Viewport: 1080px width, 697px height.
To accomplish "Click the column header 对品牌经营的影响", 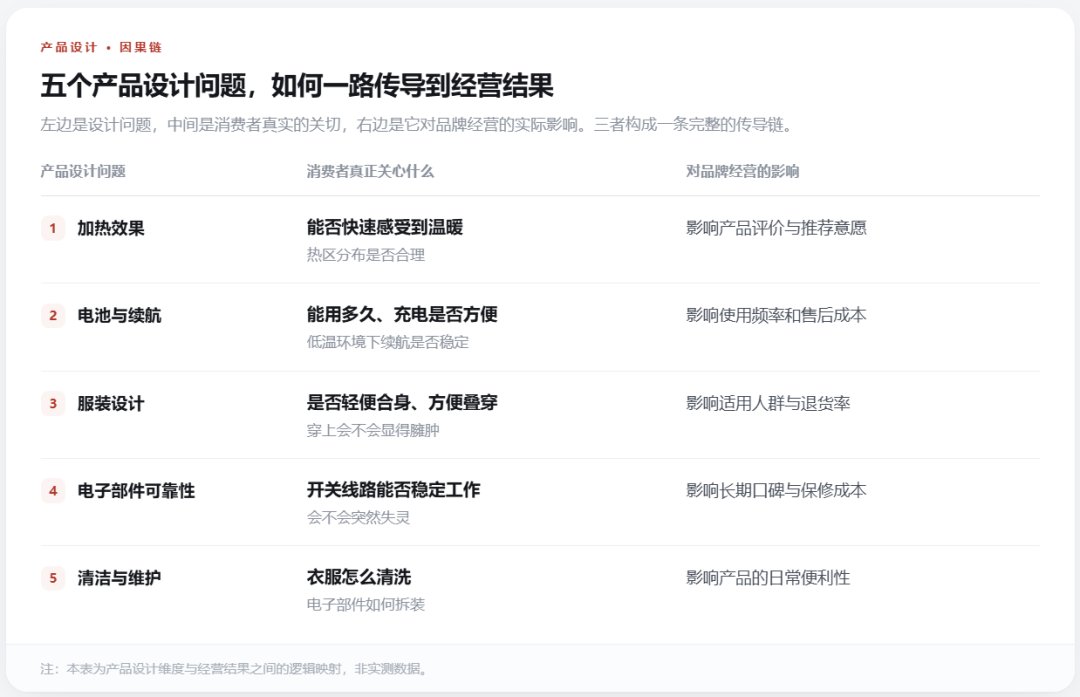I will pos(742,171).
